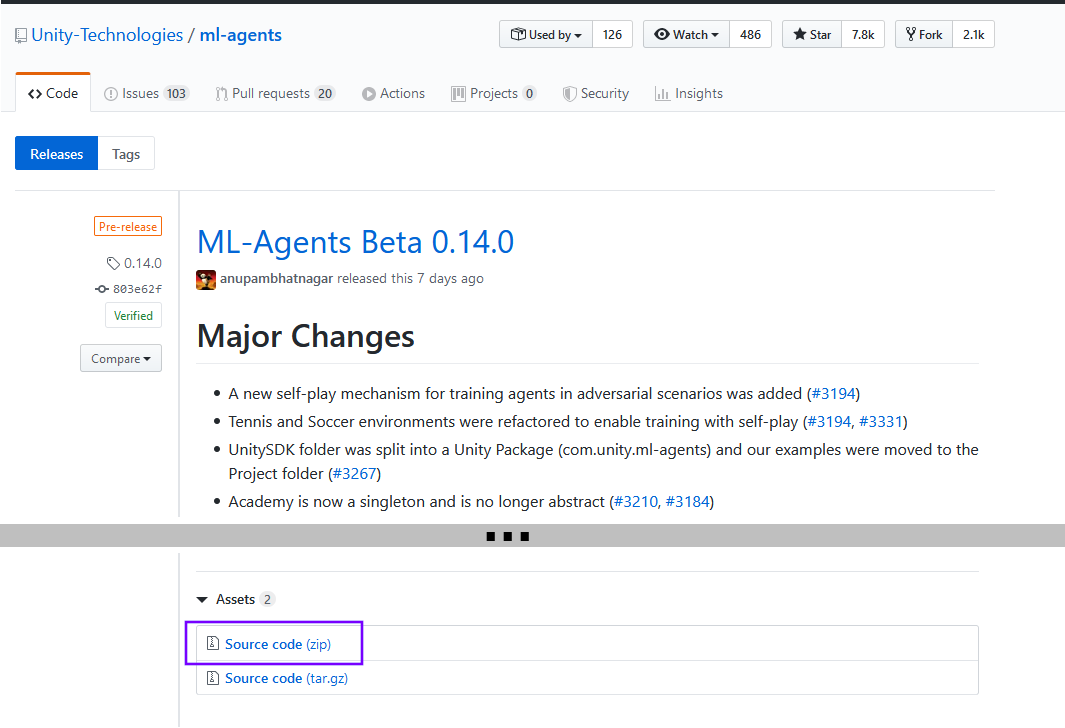Open the ML-Agents Beta 0.14.0 title
The image size is (1065, 728).
[x=355, y=242]
